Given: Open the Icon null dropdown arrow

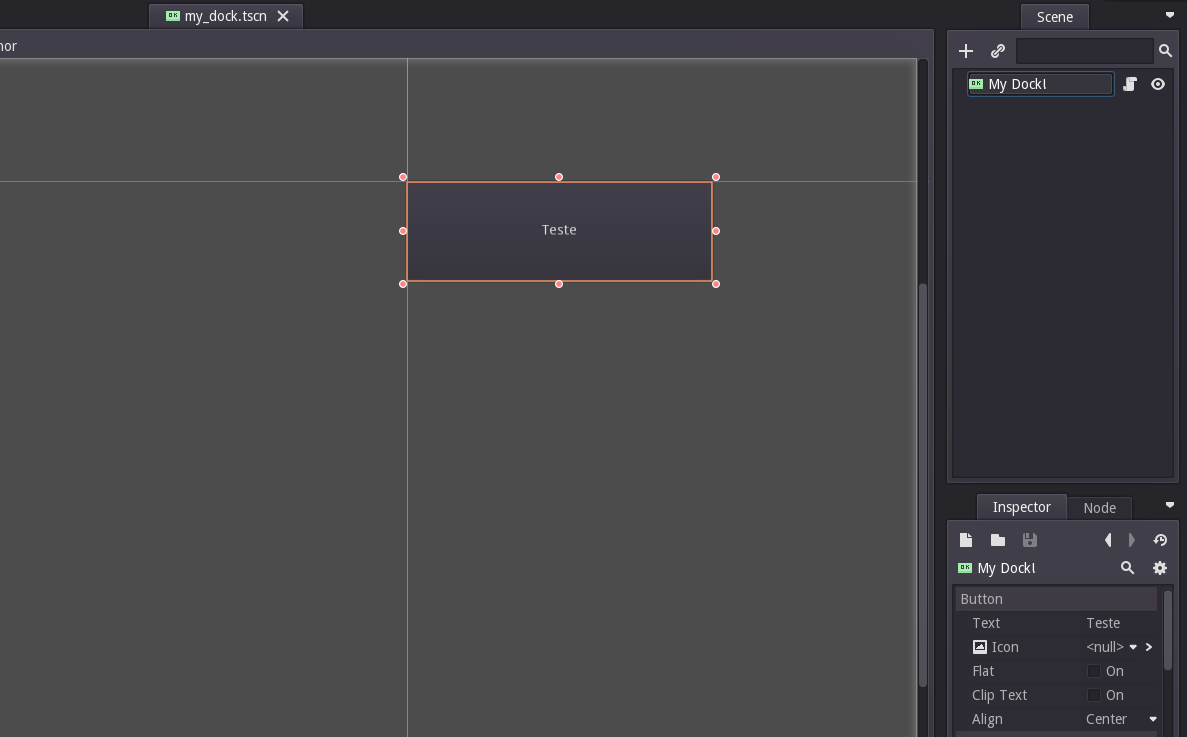Looking at the screenshot, I should tap(1133, 647).
